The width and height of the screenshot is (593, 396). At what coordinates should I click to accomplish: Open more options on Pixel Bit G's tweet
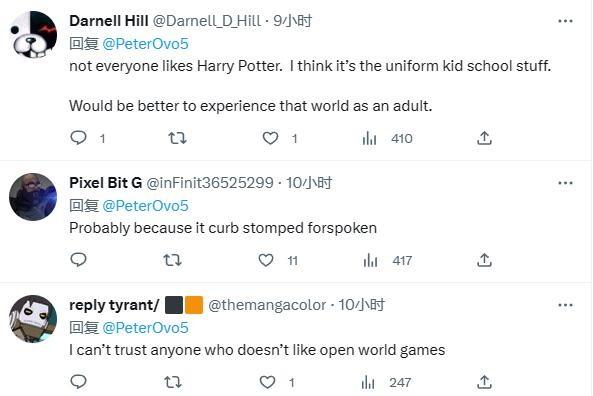565,183
